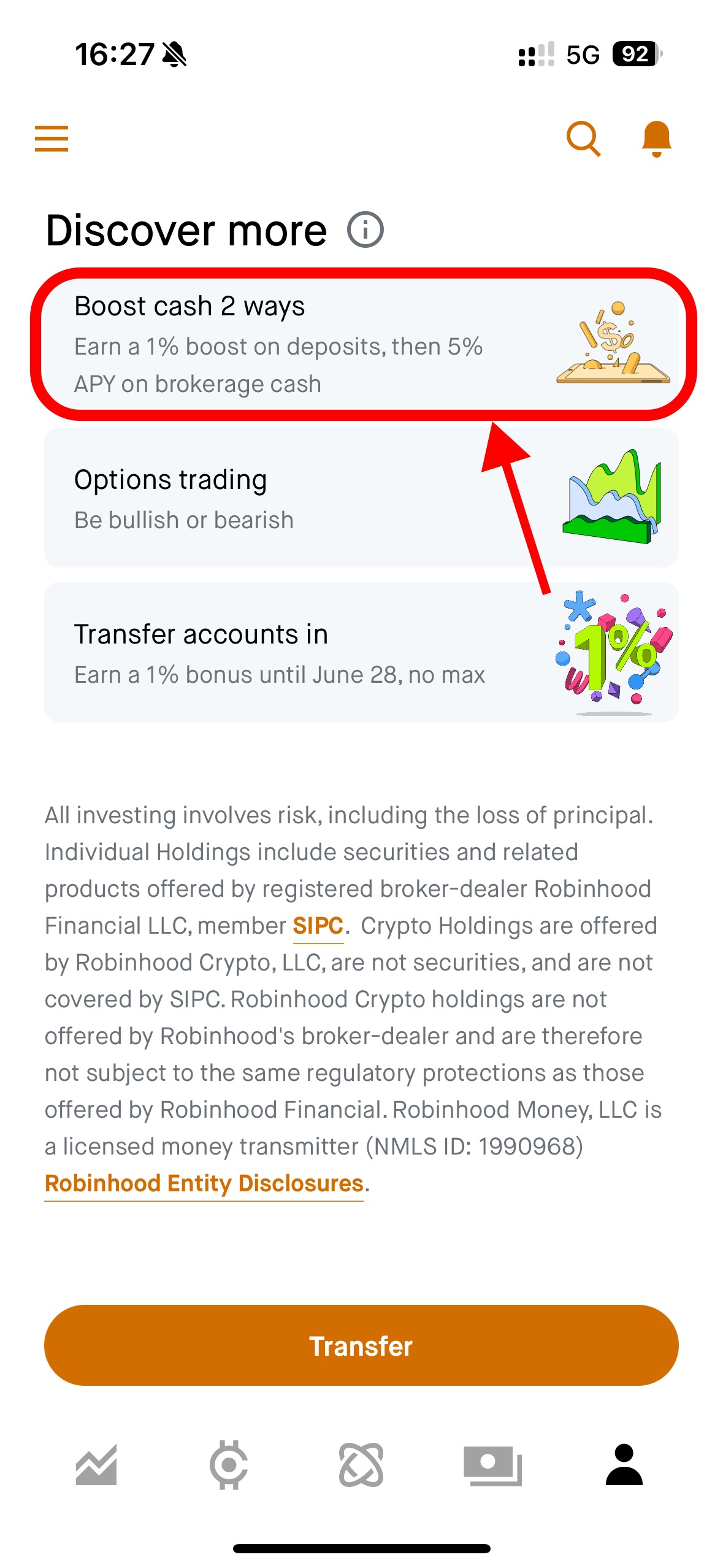The image size is (723, 1568).
Task: Go to the investing chart tab
Action: [x=96, y=1465]
